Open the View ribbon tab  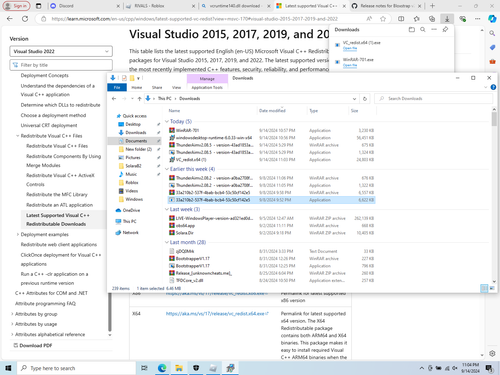176,88
